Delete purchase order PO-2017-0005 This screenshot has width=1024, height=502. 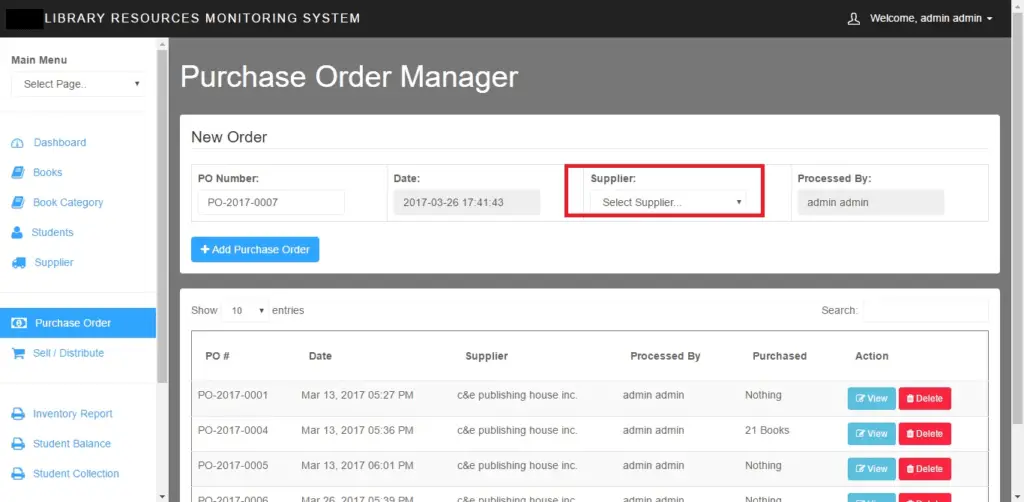coord(925,469)
